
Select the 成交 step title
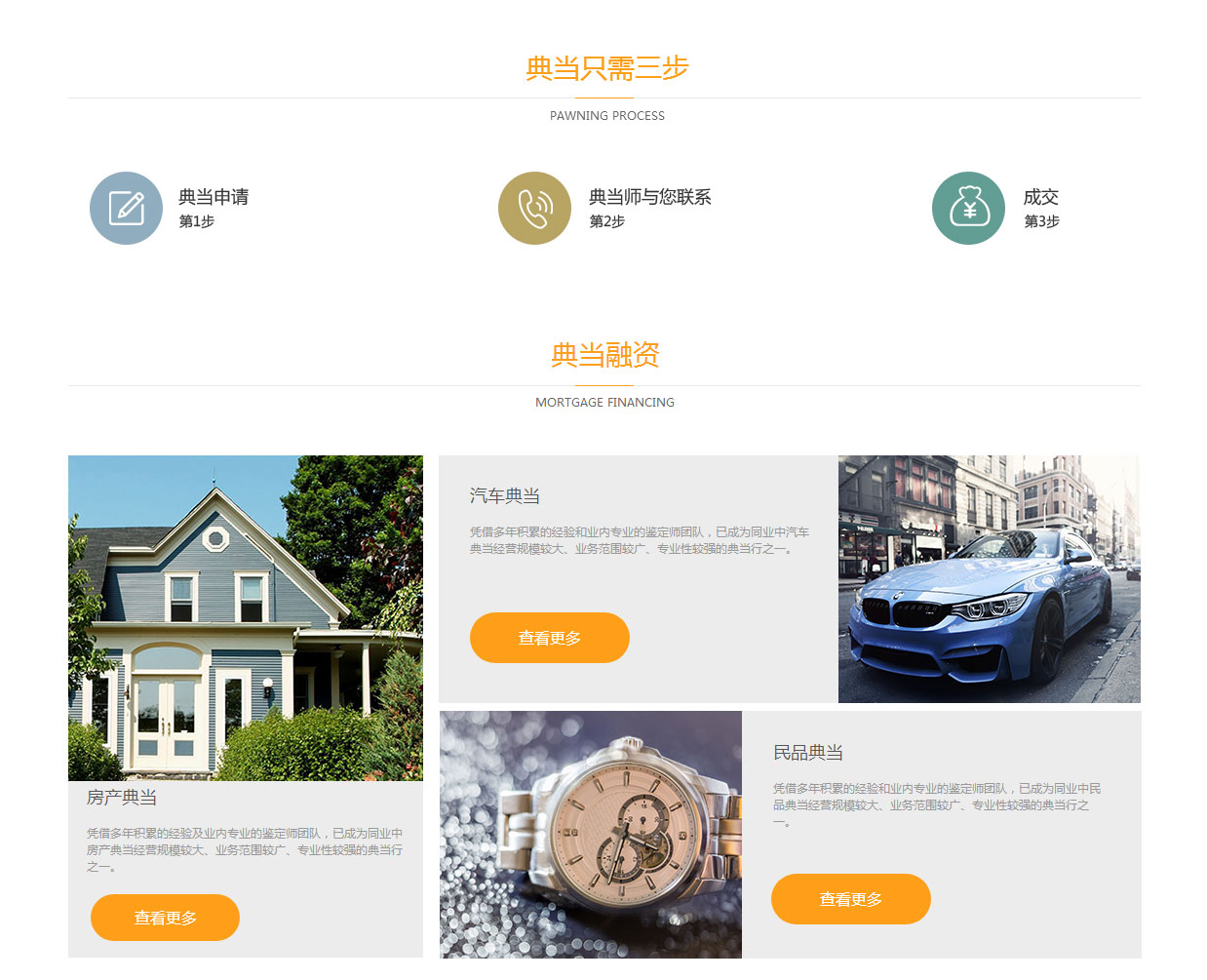point(1040,197)
